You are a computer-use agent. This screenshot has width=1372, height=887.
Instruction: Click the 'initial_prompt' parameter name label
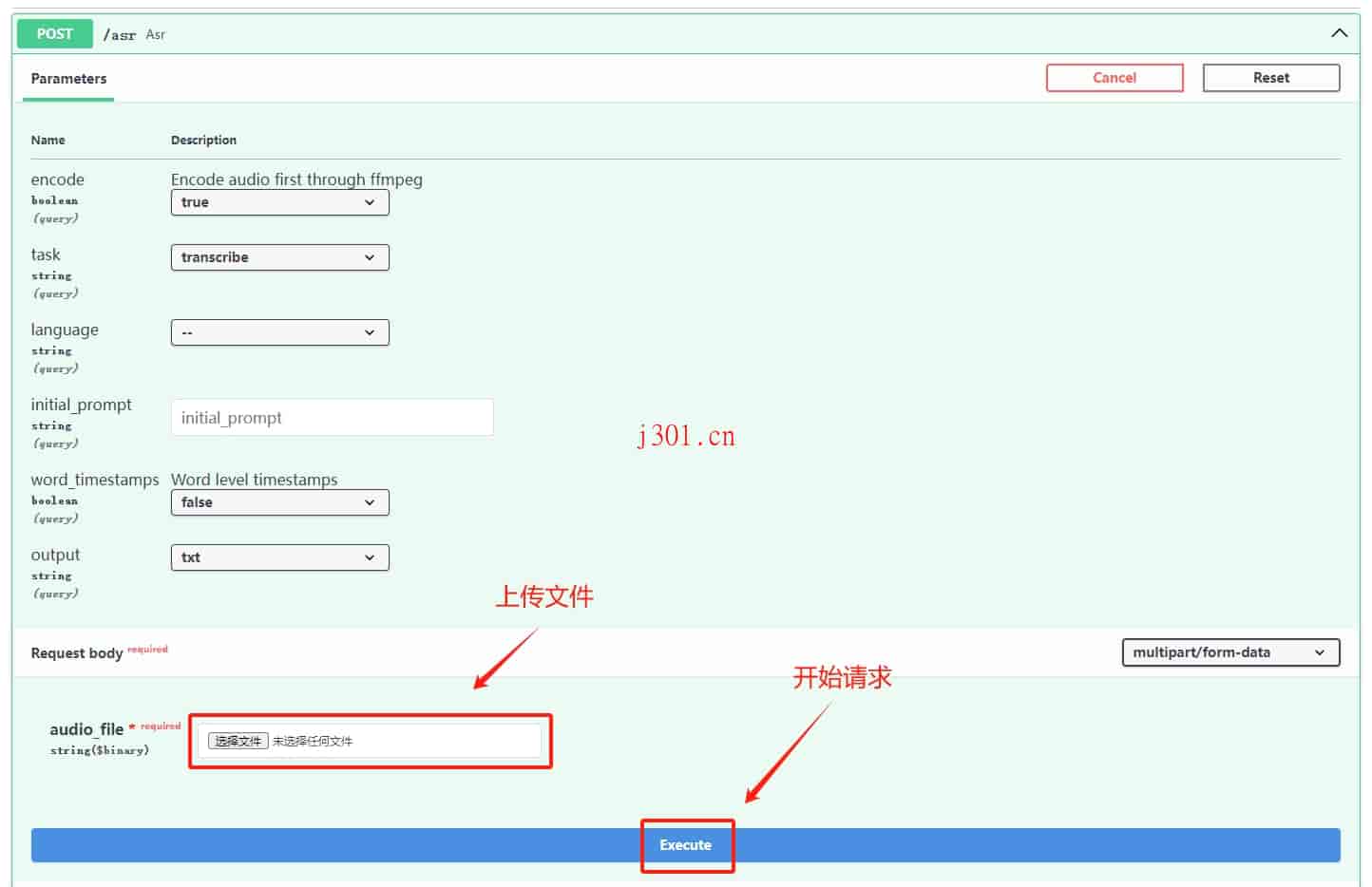point(81,405)
